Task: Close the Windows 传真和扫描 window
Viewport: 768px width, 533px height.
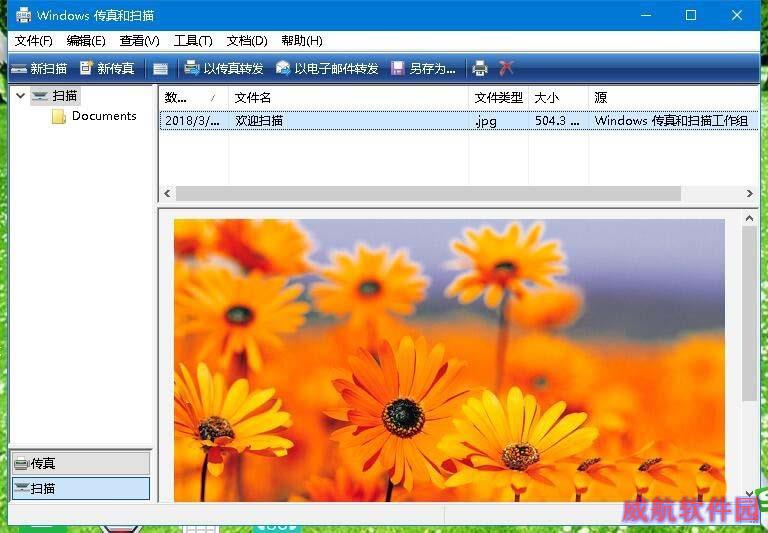Action: [737, 15]
